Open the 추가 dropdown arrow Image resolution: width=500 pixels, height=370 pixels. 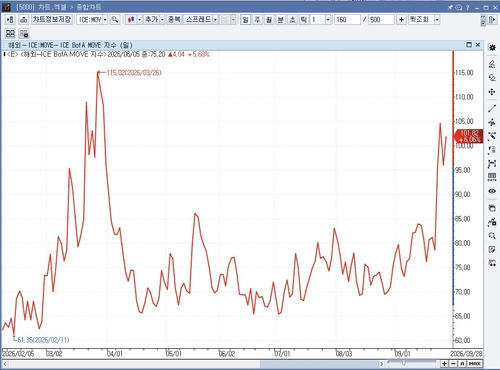[162, 20]
